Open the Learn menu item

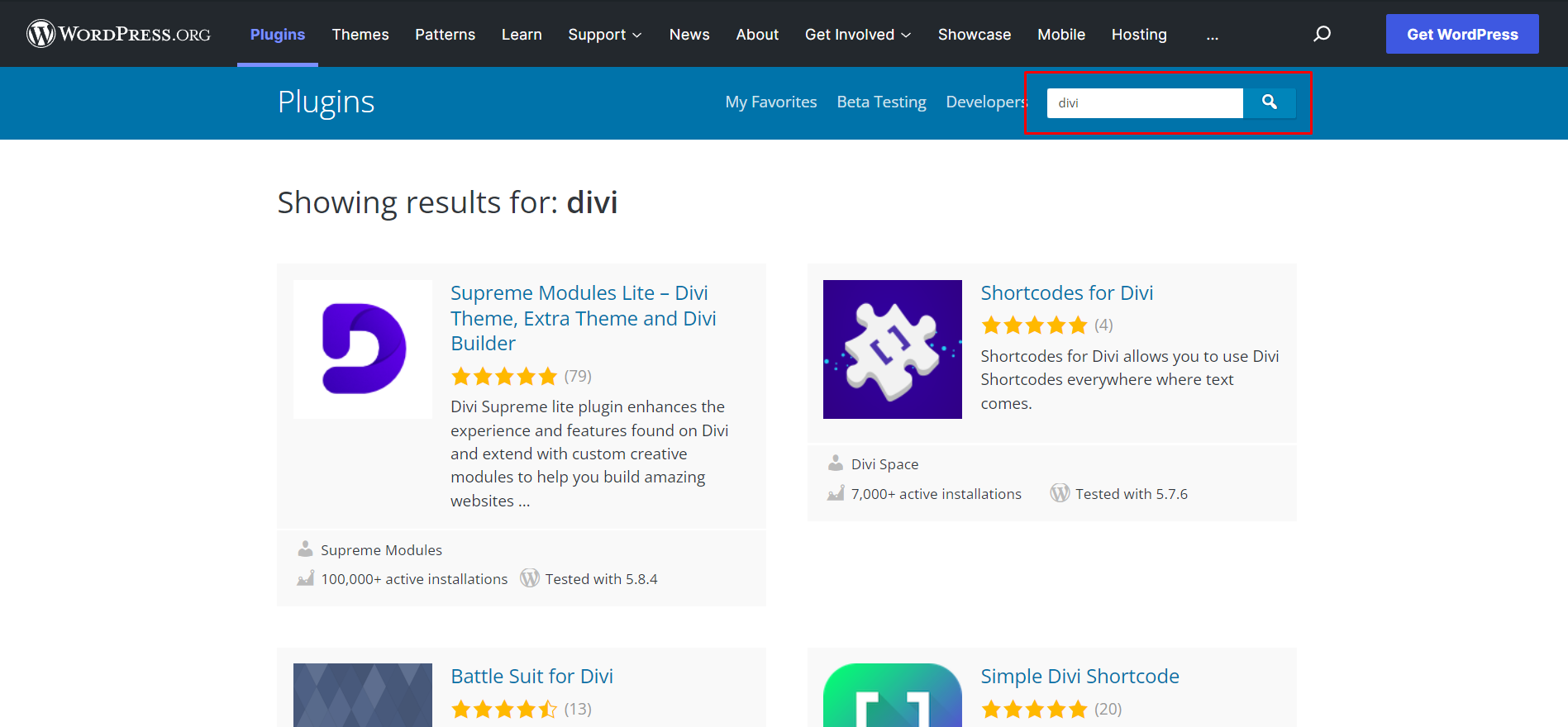click(x=522, y=35)
